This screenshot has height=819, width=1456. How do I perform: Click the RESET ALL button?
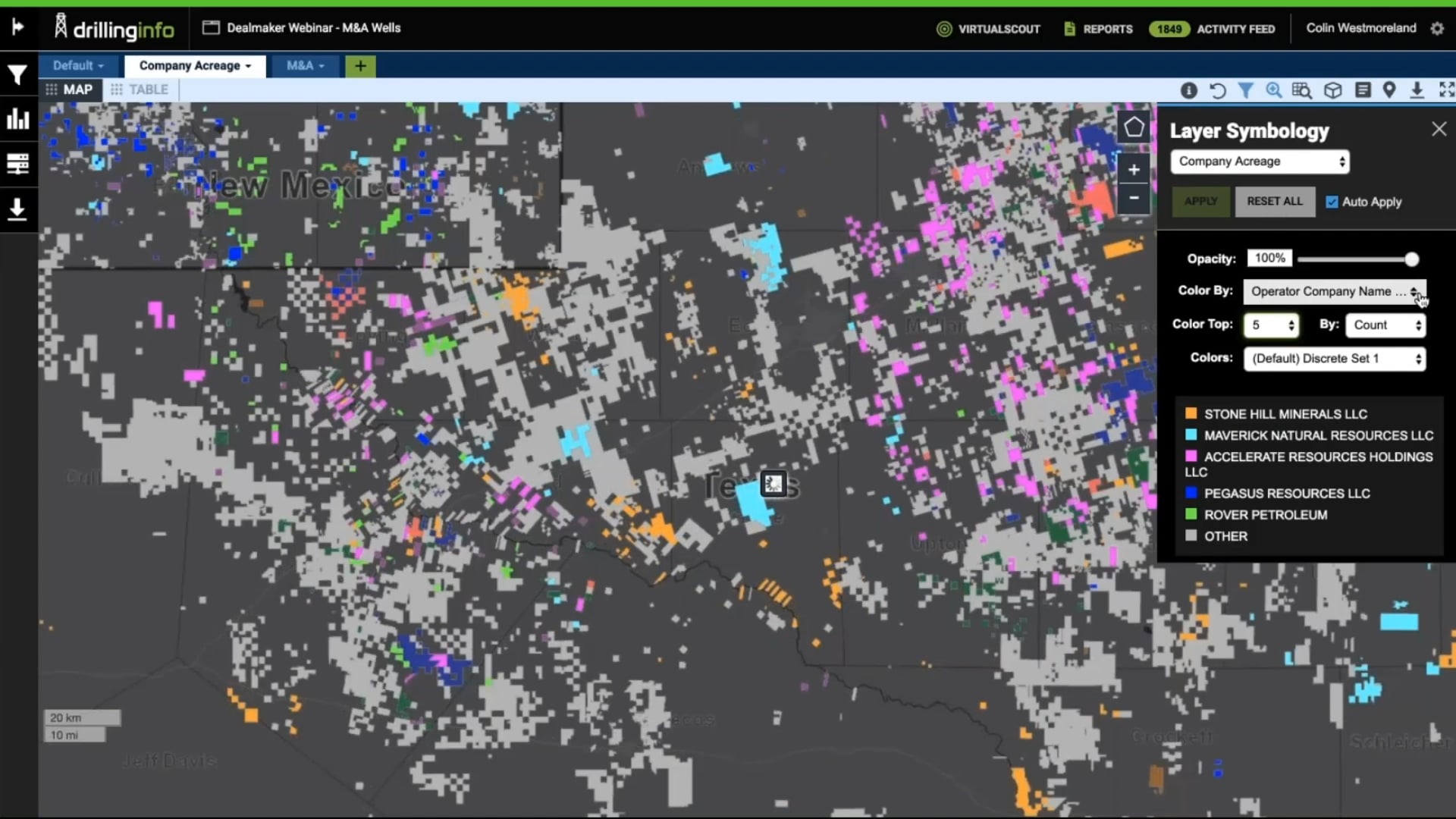[1274, 202]
